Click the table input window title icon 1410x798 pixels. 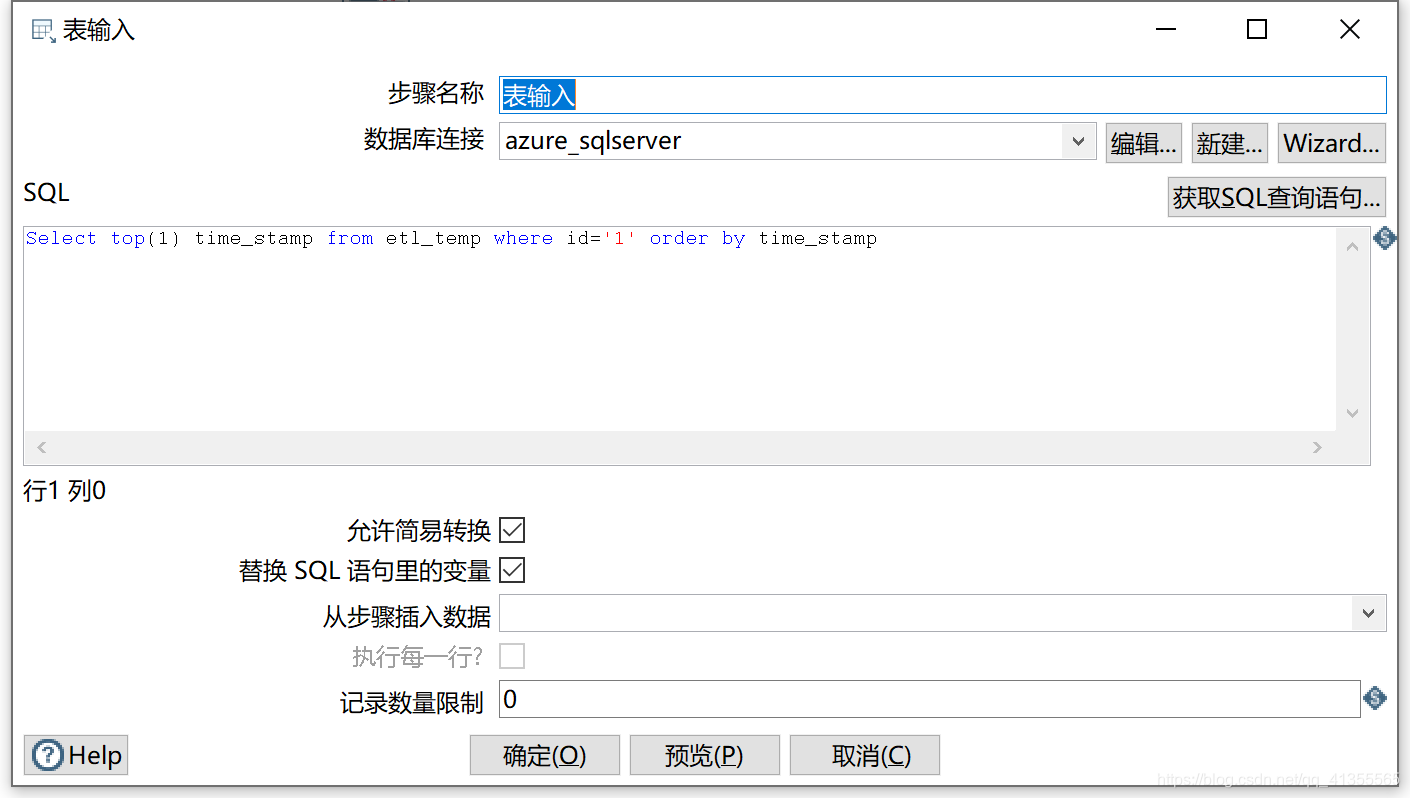pos(42,30)
